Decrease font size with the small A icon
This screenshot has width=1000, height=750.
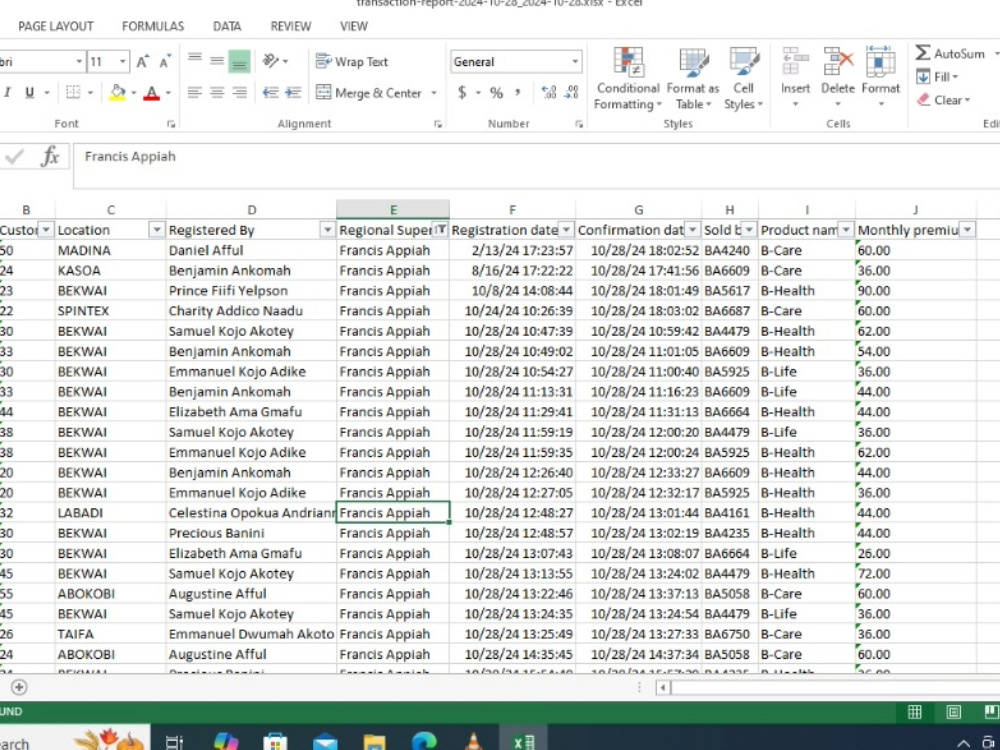point(165,62)
